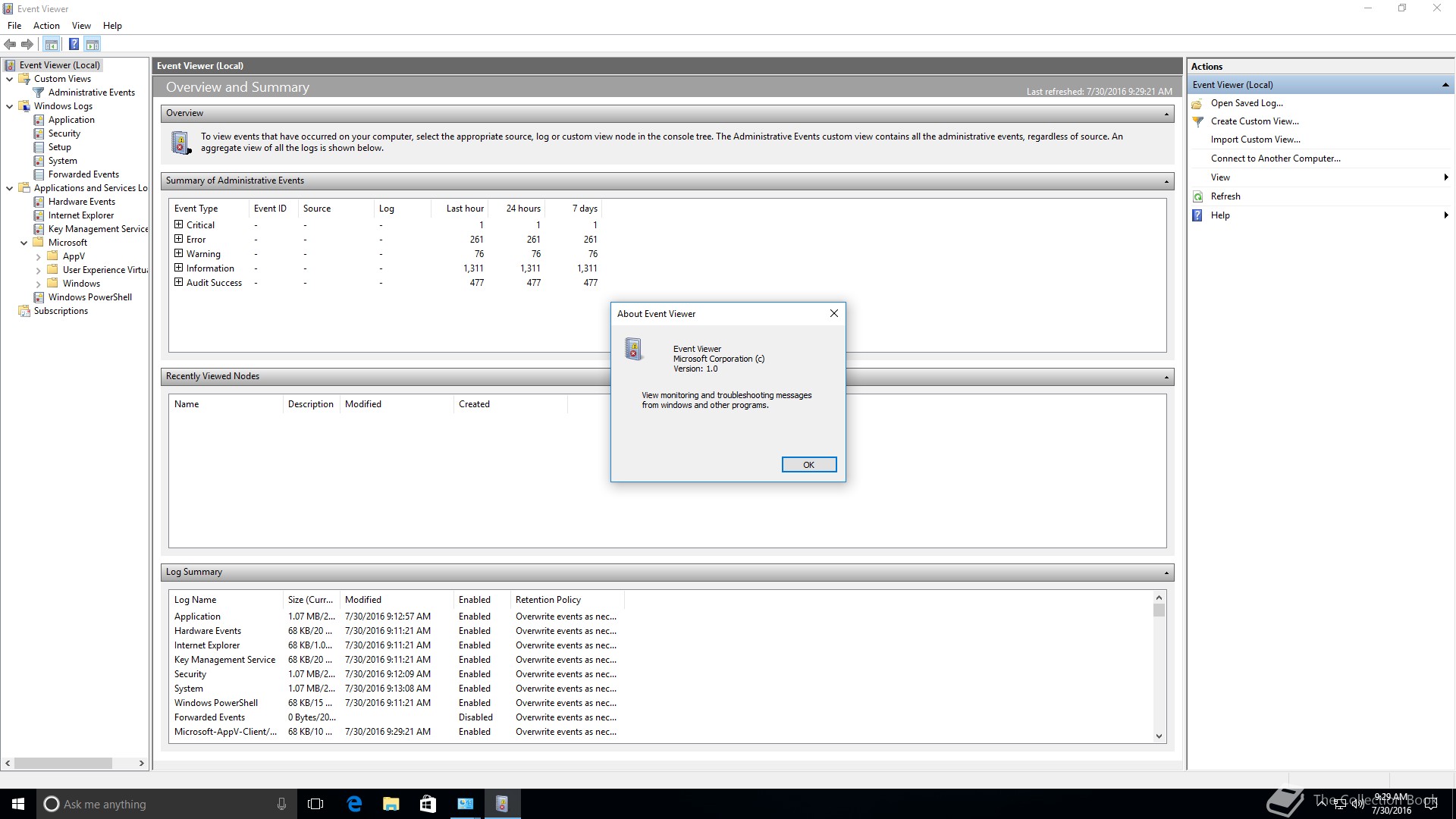Expand the Information event type row
The image size is (1456, 819).
[178, 268]
